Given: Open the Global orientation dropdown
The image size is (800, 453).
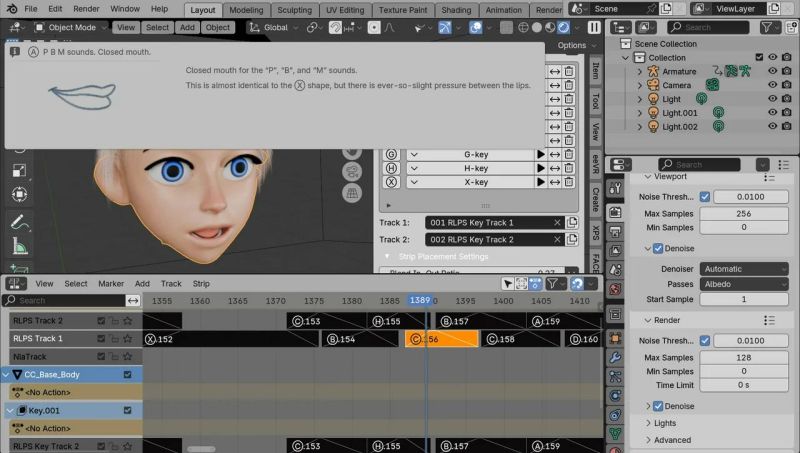Looking at the screenshot, I should point(273,28).
